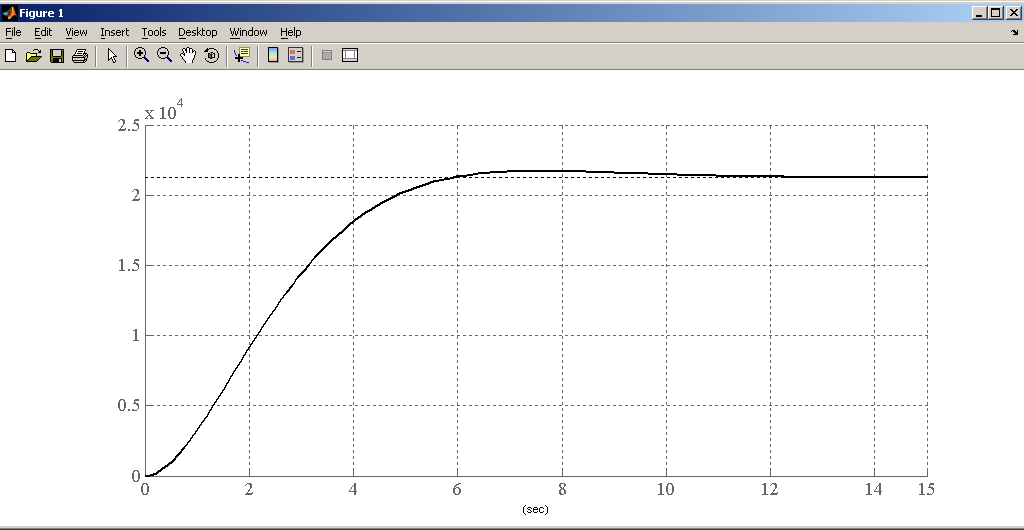Select the Edit Plot arrow tool
The height and width of the screenshot is (530, 1024).
click(112, 55)
